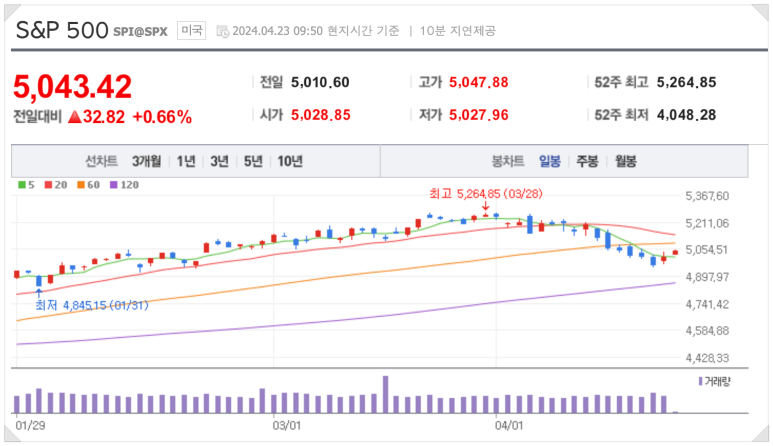Click the 미국 country badge
The image size is (773, 446).
[191, 31]
